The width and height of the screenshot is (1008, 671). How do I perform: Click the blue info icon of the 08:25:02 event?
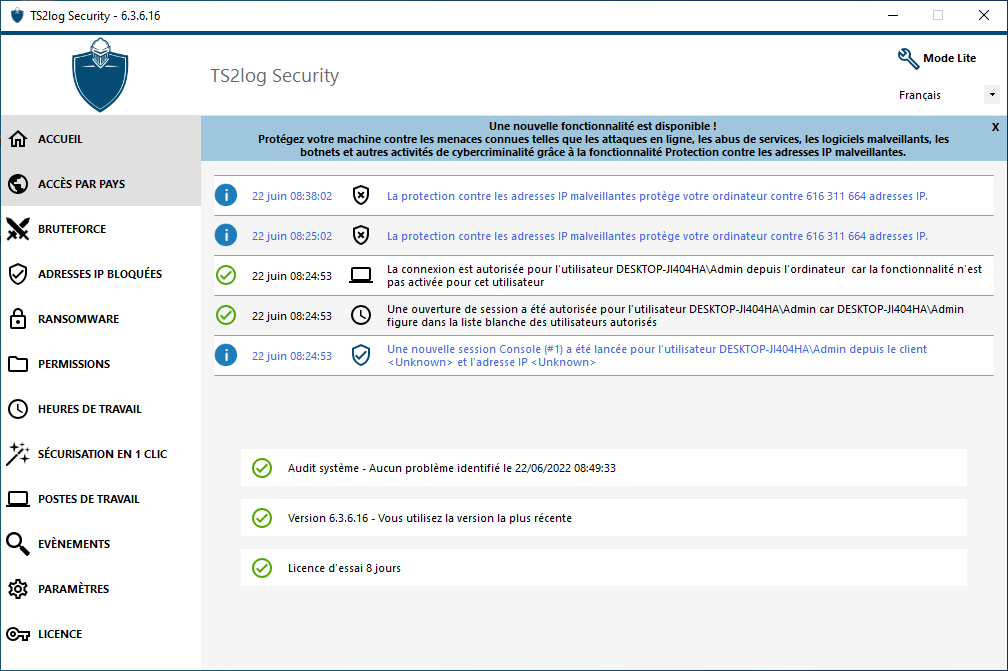tap(226, 235)
